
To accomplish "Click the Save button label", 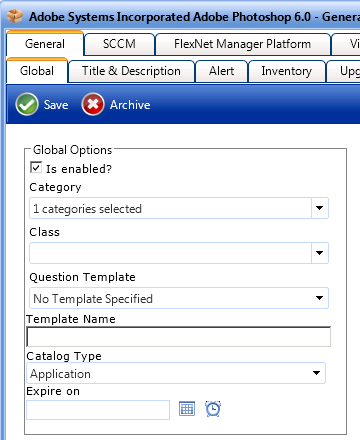I will coord(56,105).
